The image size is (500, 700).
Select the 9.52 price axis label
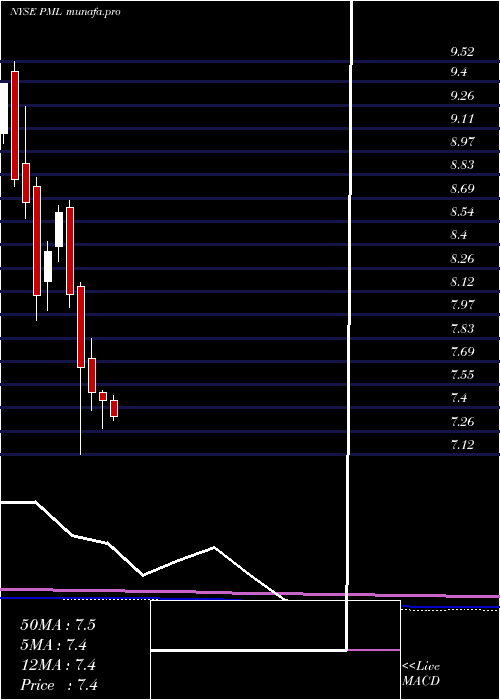pyautogui.click(x=462, y=52)
